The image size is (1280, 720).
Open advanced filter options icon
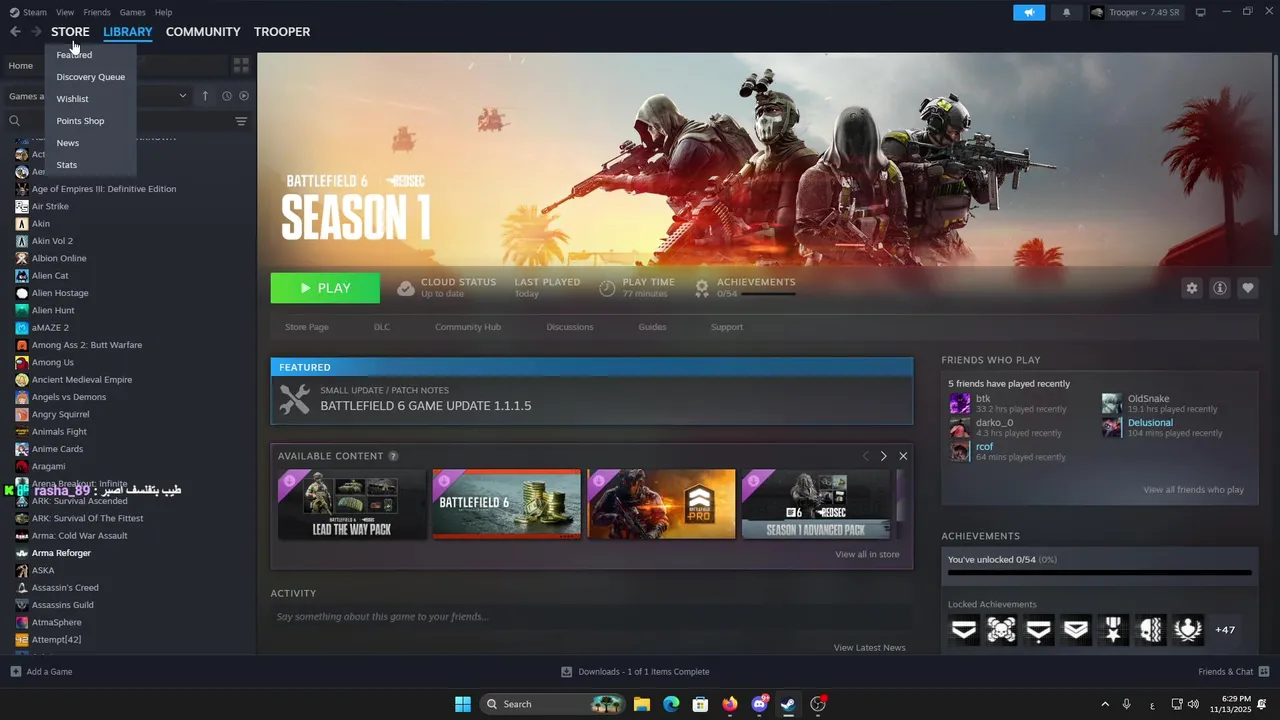[x=241, y=121]
